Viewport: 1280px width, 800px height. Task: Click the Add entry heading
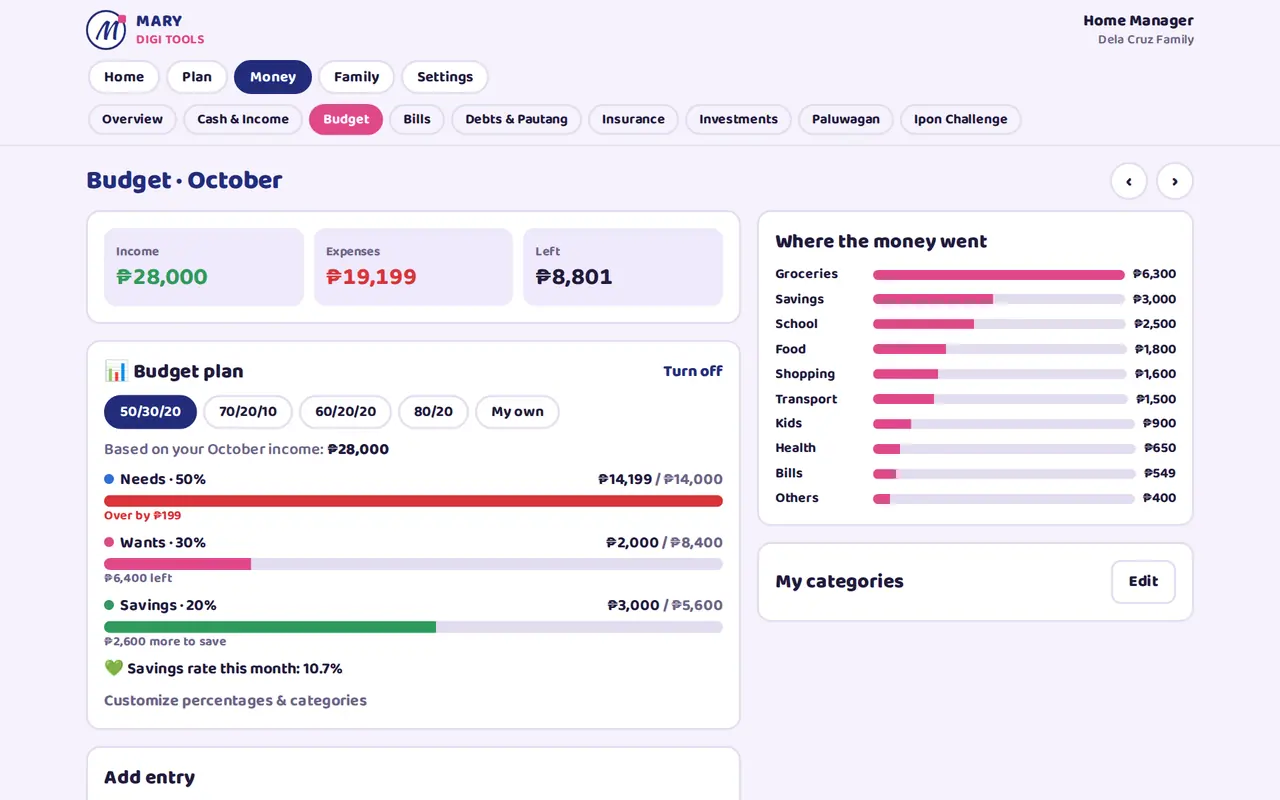[149, 777]
